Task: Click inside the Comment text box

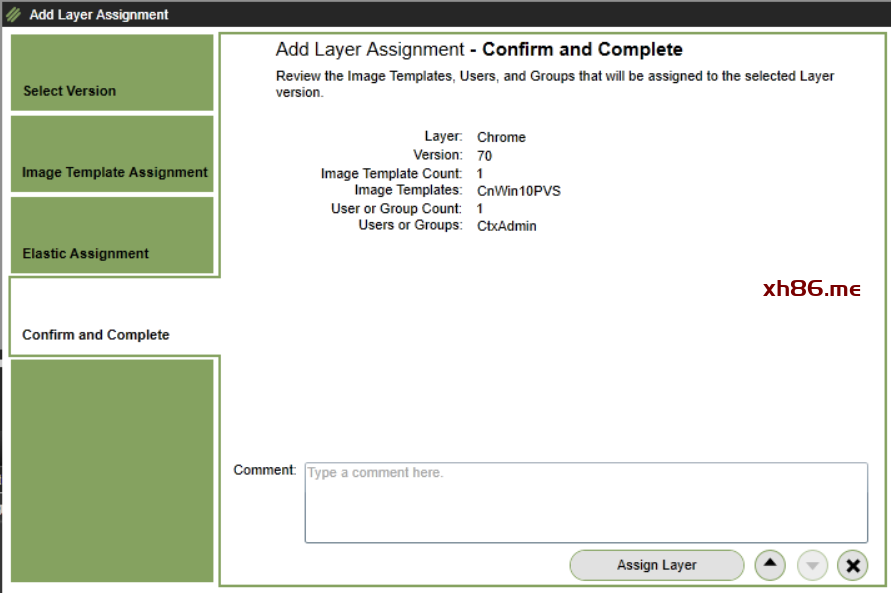Action: [585, 502]
